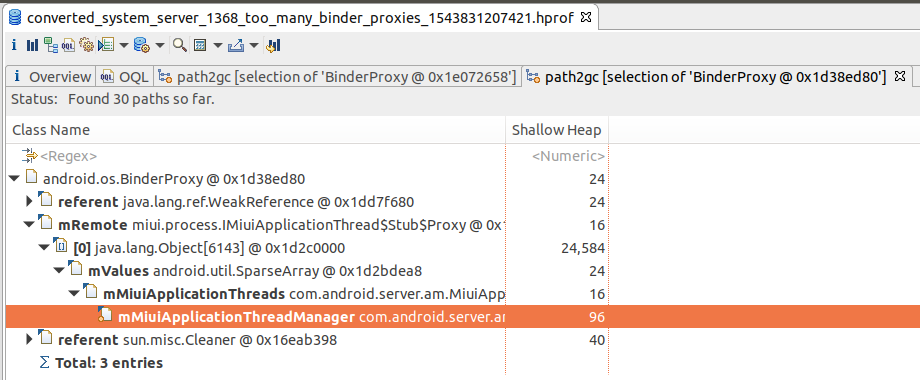Screen dimensions: 920x380
Task: Click the mMiuiApplicationThreads row icon
Action: (91, 292)
